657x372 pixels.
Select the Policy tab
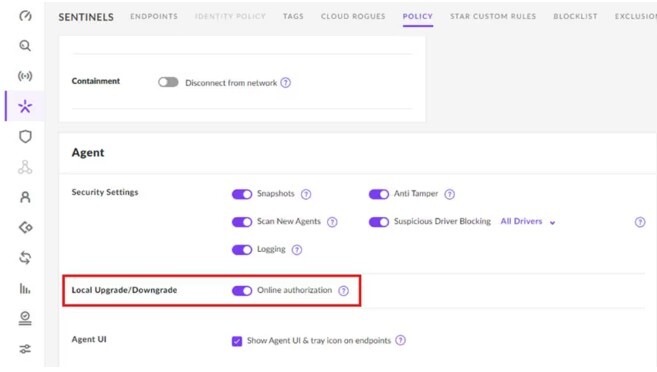tap(417, 16)
